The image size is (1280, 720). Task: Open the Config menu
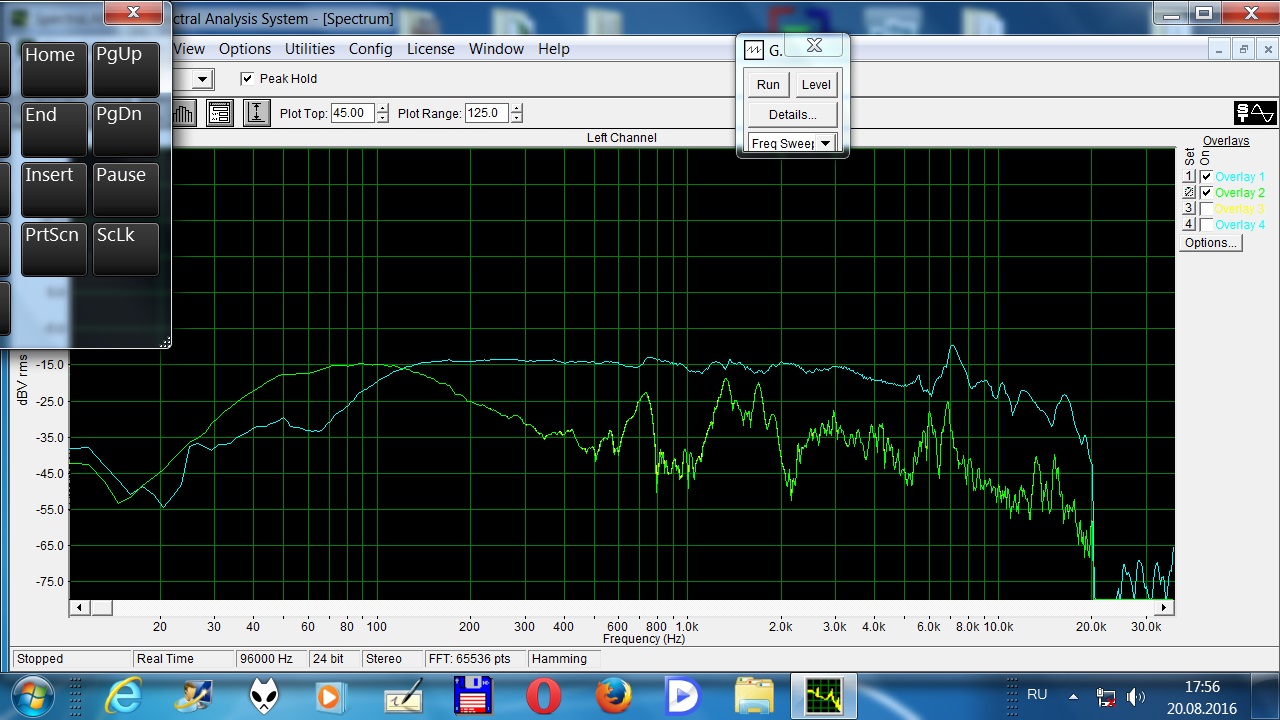click(x=370, y=49)
